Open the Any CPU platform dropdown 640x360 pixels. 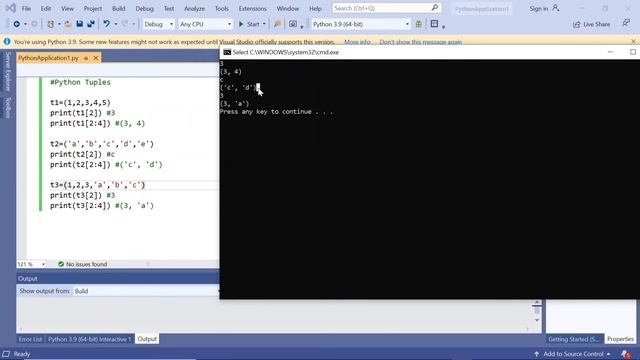[205, 24]
